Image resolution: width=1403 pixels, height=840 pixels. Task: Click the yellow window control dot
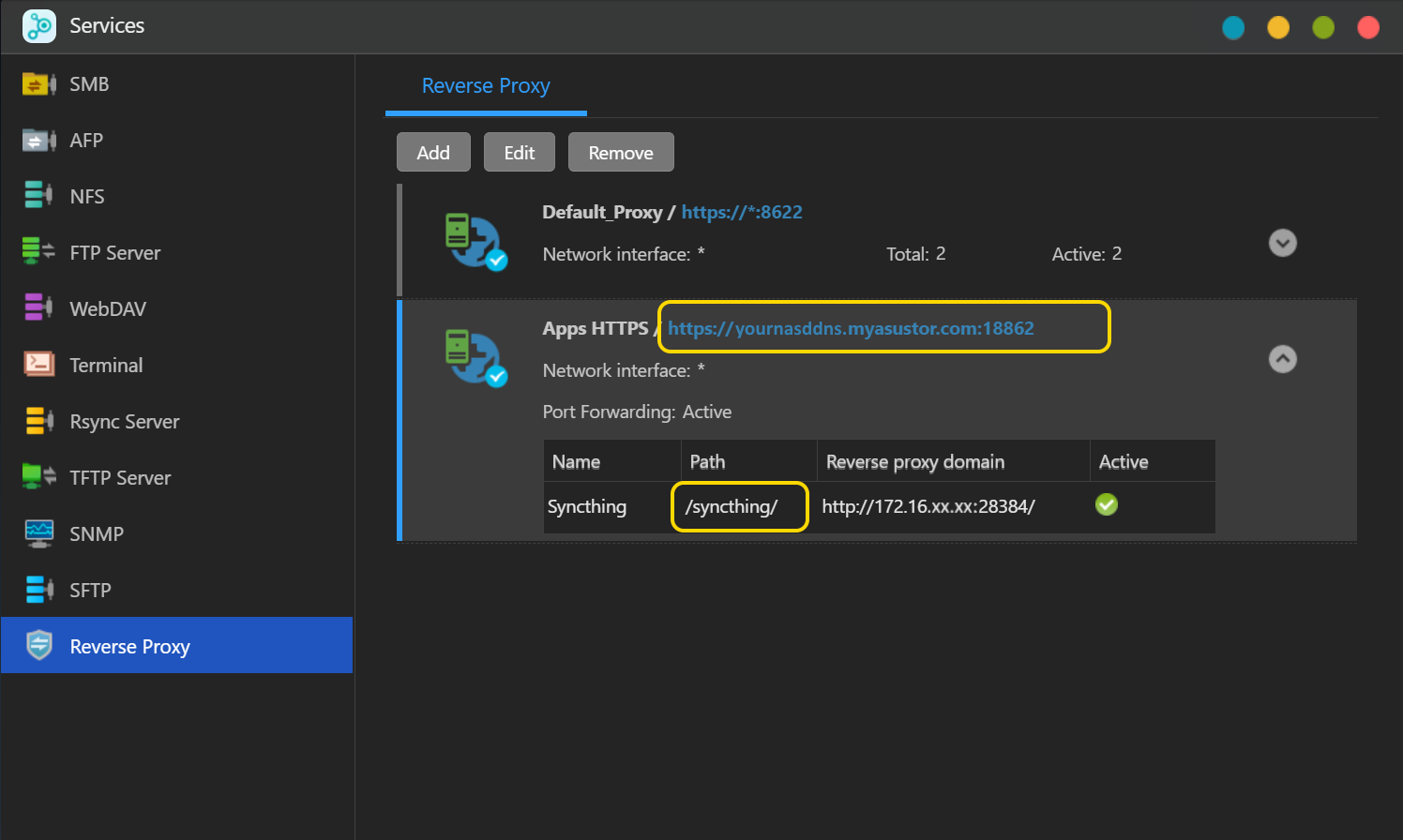(1278, 27)
